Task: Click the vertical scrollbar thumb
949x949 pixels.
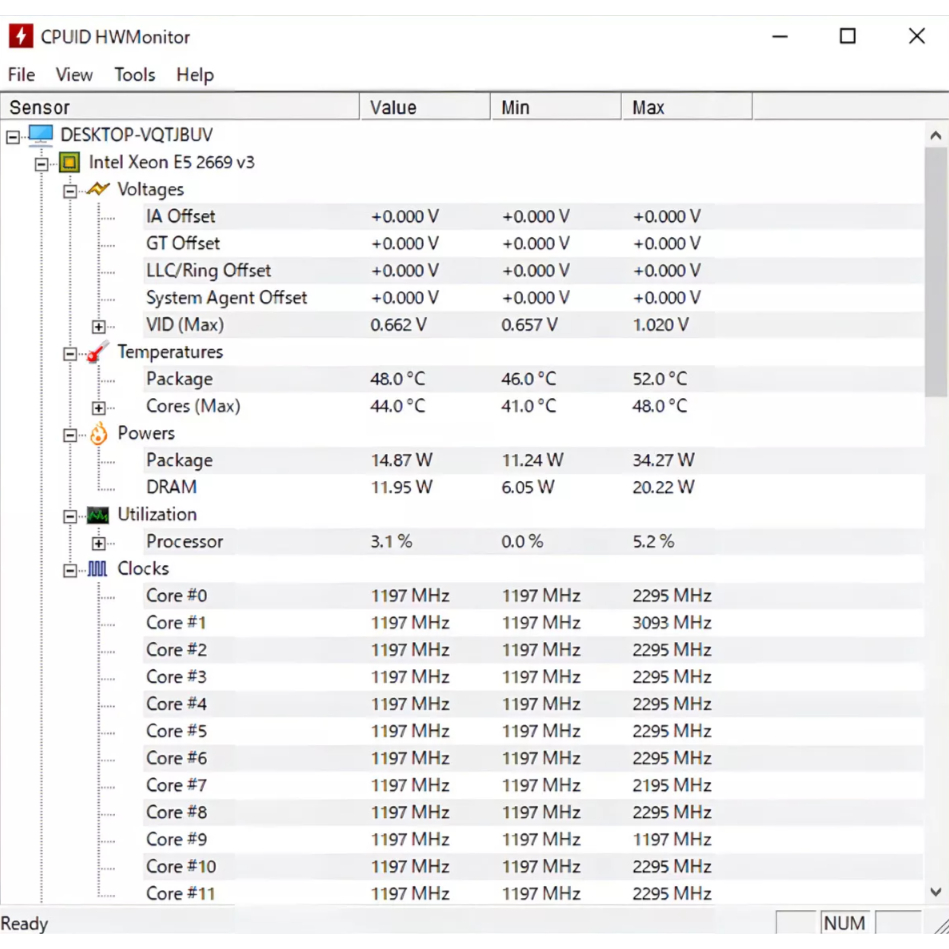Action: [936, 272]
